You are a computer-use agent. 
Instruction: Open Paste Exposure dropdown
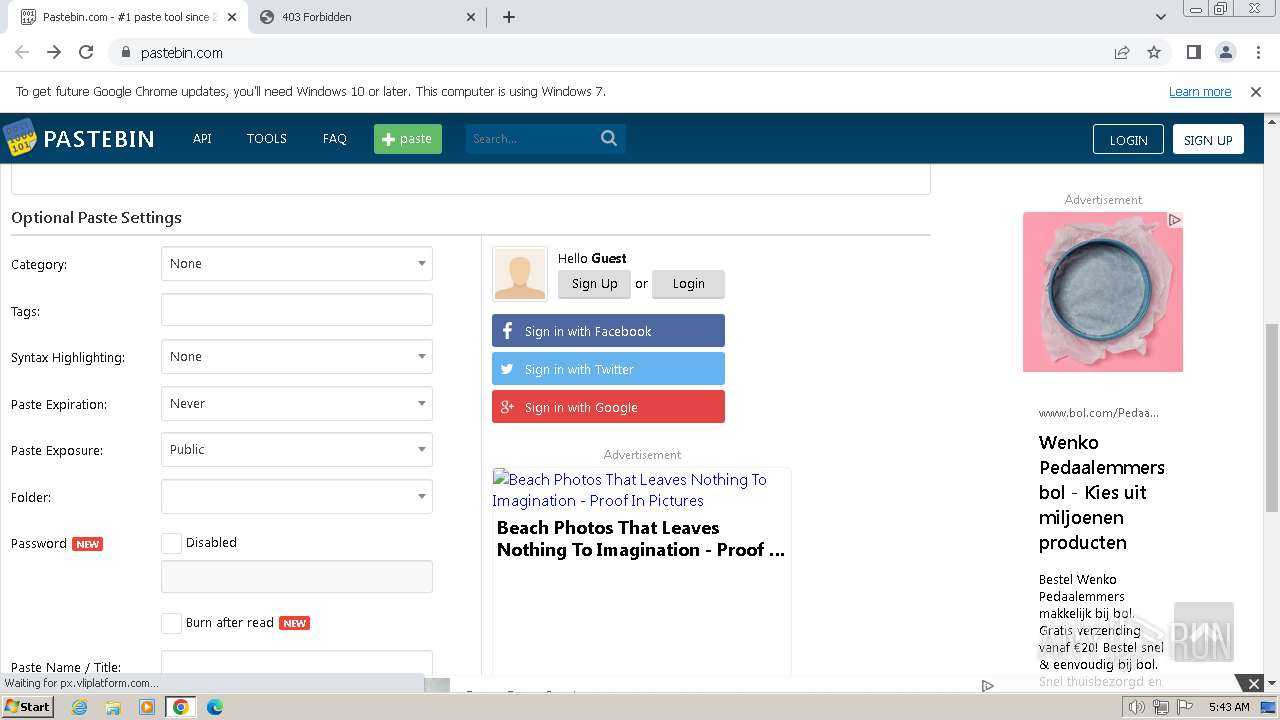pyautogui.click(x=297, y=450)
